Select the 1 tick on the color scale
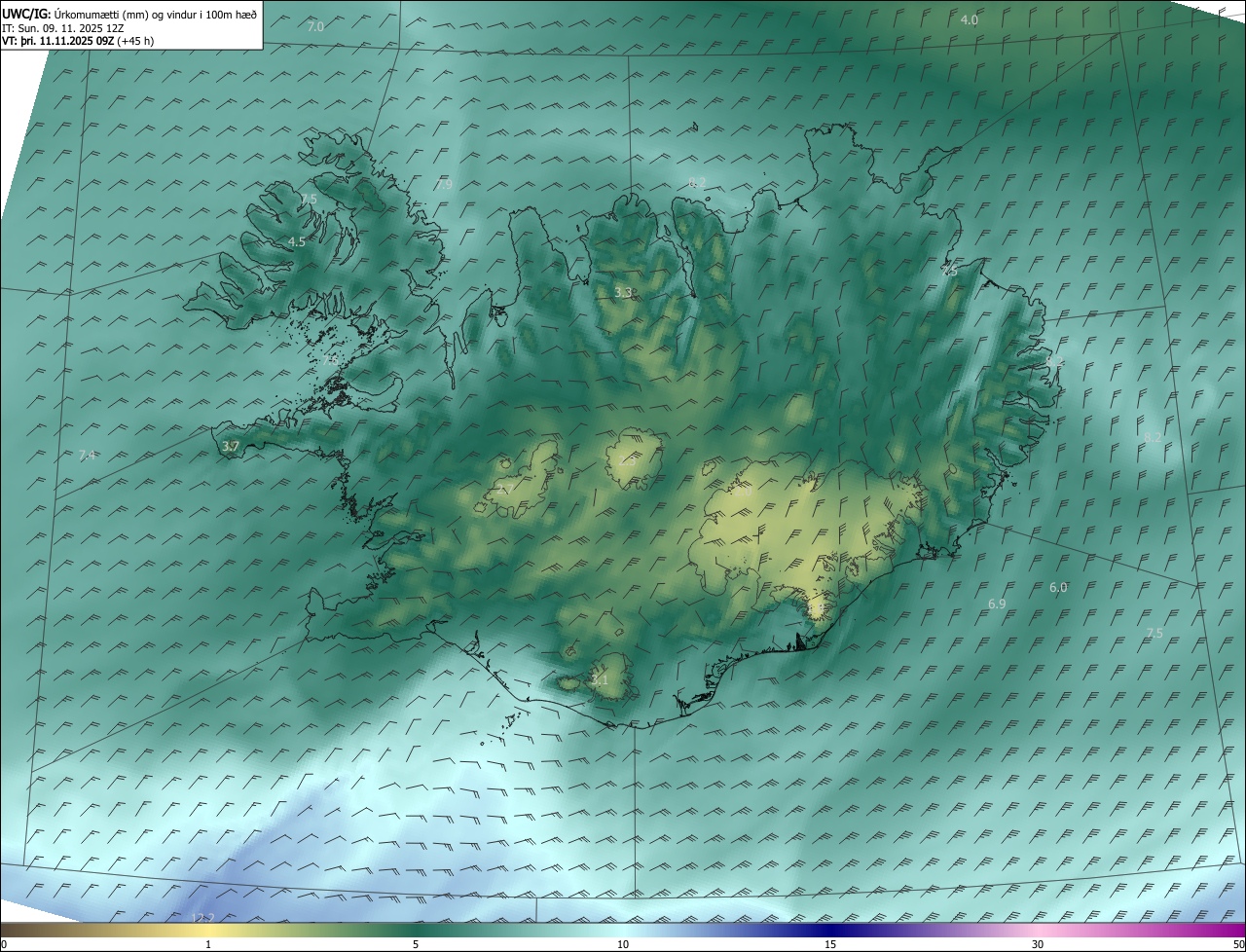Image resolution: width=1246 pixels, height=952 pixels. point(208,944)
